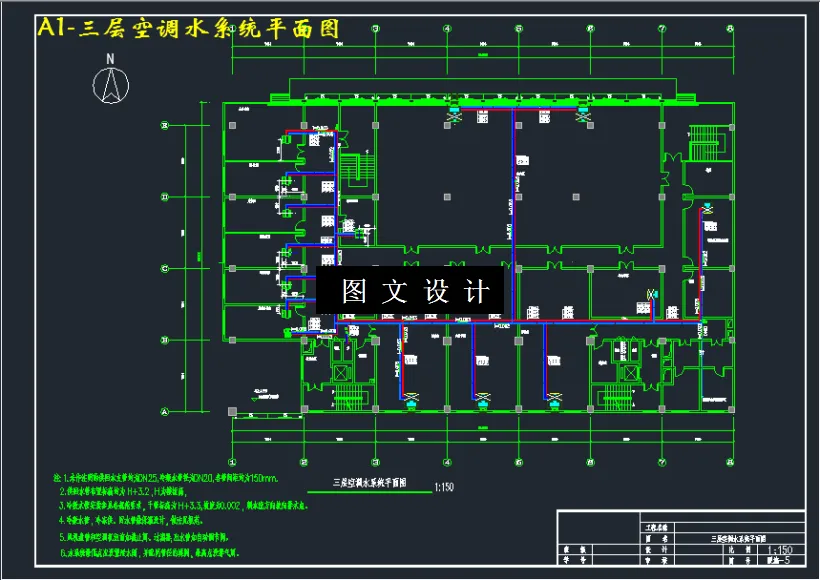Select the central vertical main water pipe

pos(513,214)
